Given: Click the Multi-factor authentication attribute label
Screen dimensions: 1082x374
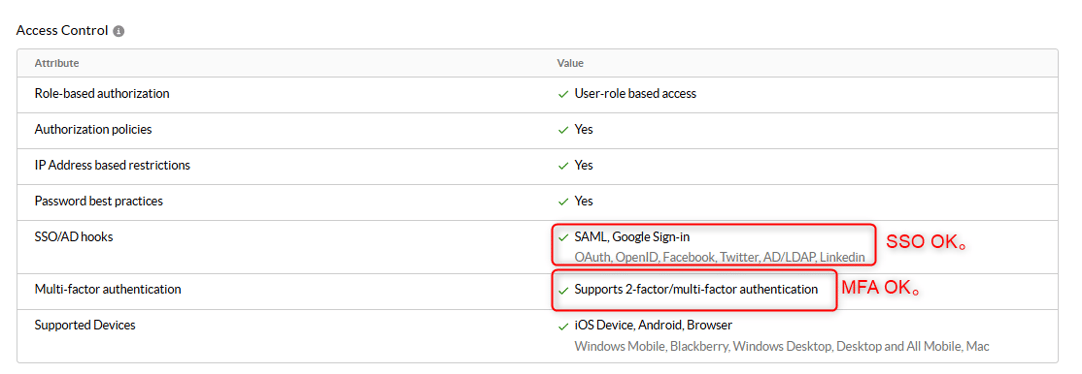Looking at the screenshot, I should pos(108,289).
